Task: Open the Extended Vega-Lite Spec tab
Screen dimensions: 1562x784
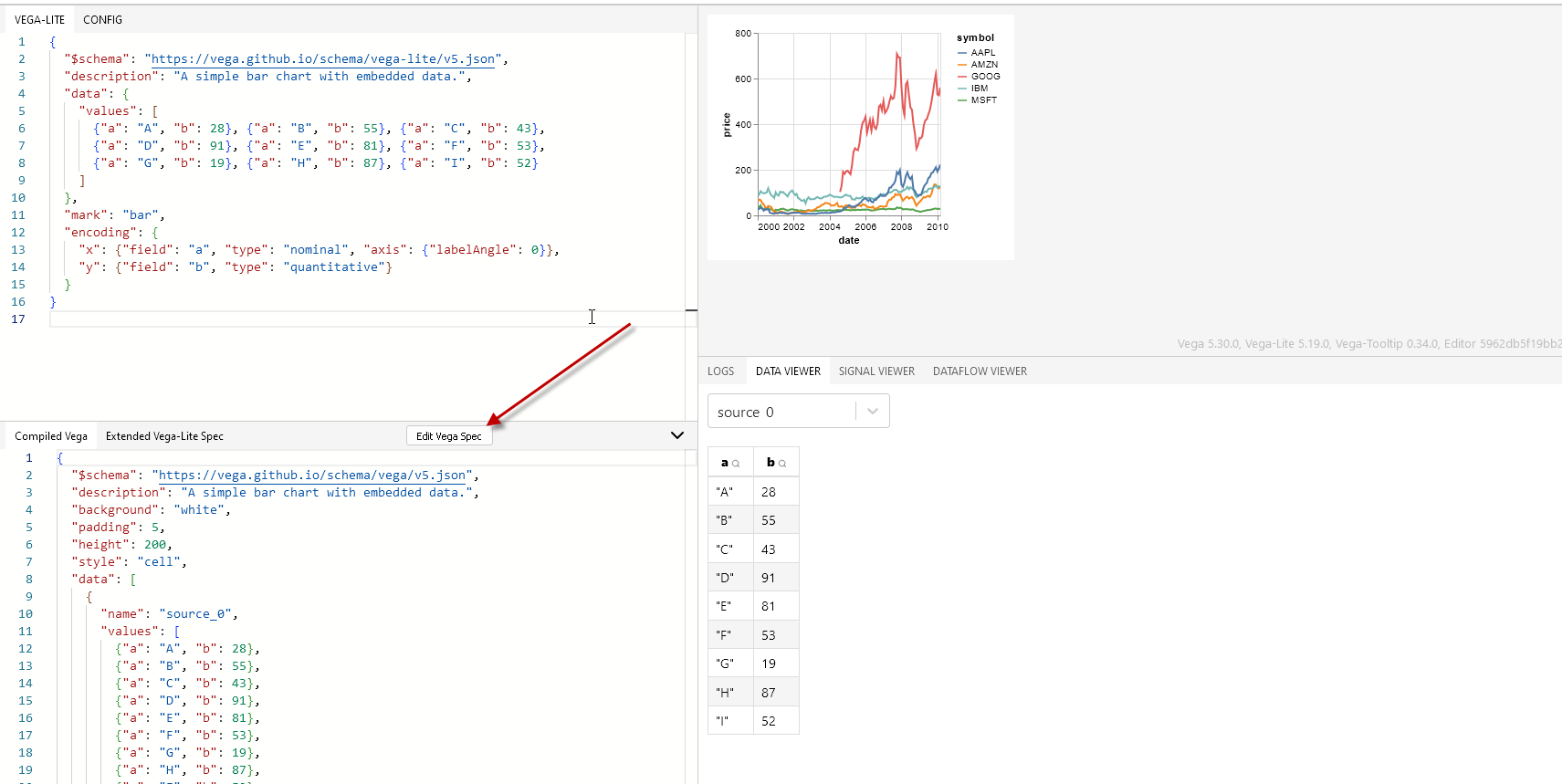Action: [164, 436]
